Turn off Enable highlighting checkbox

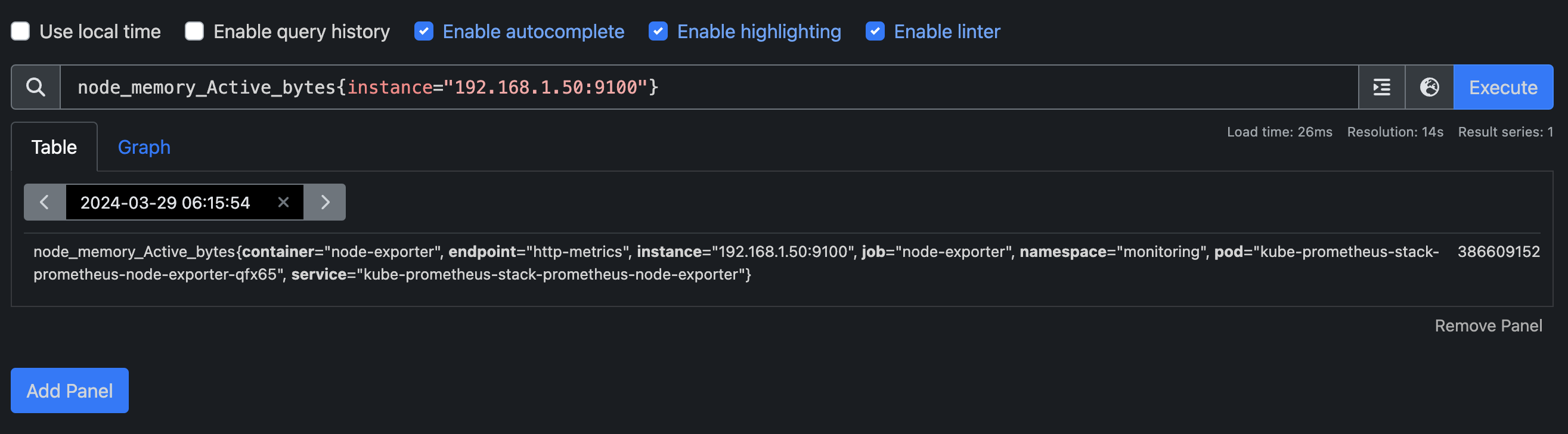(x=658, y=31)
